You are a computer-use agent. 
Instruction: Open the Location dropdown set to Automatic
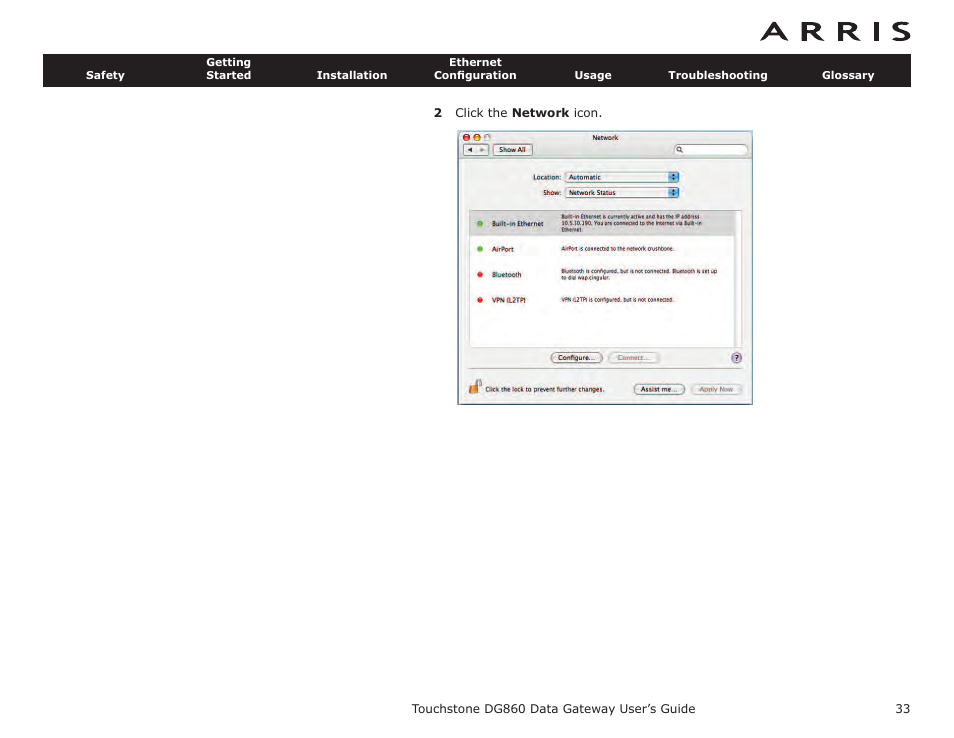(x=622, y=177)
